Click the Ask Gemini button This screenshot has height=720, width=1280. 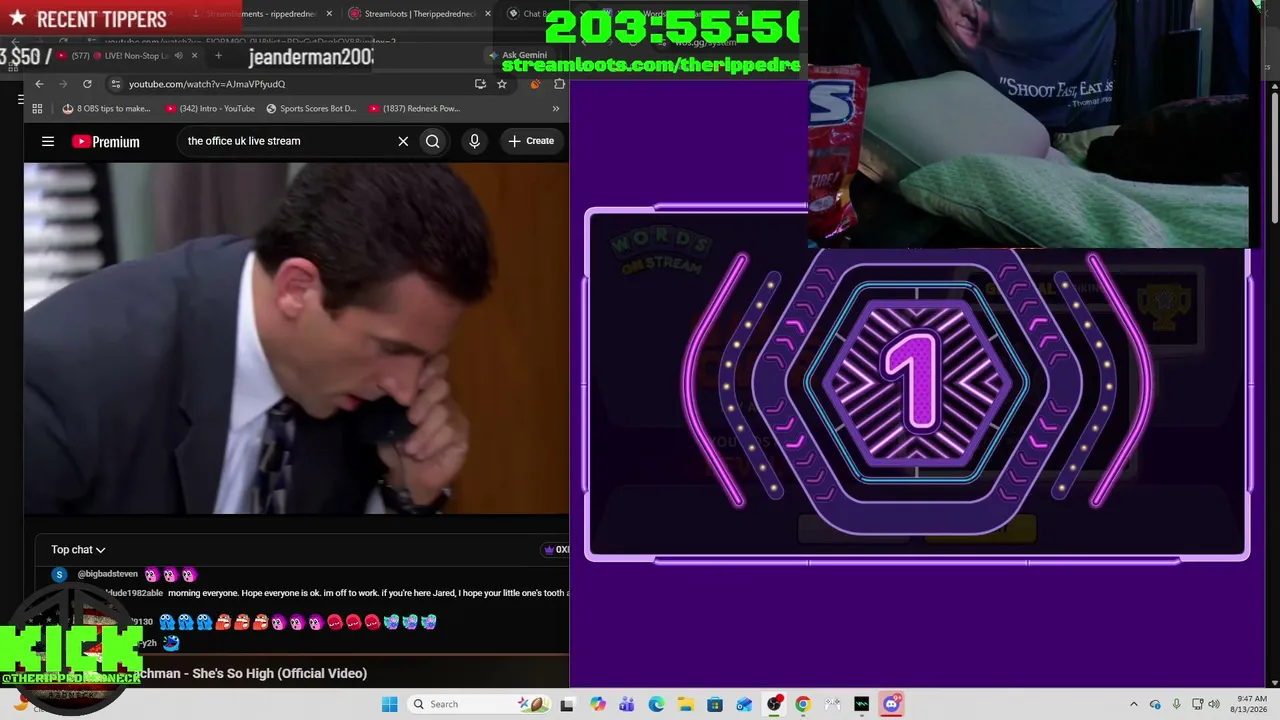click(x=518, y=55)
